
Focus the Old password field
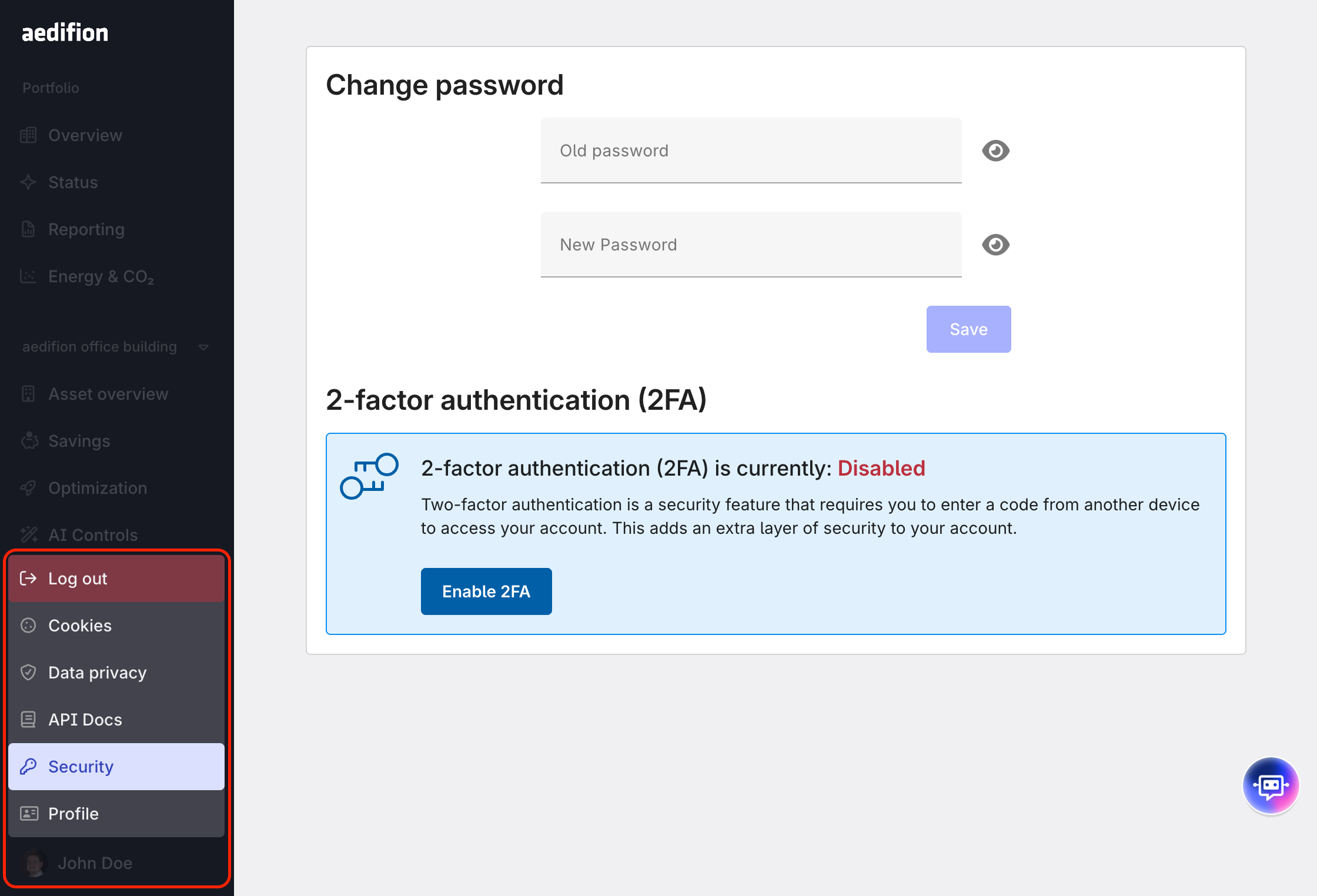pyautogui.click(x=751, y=151)
